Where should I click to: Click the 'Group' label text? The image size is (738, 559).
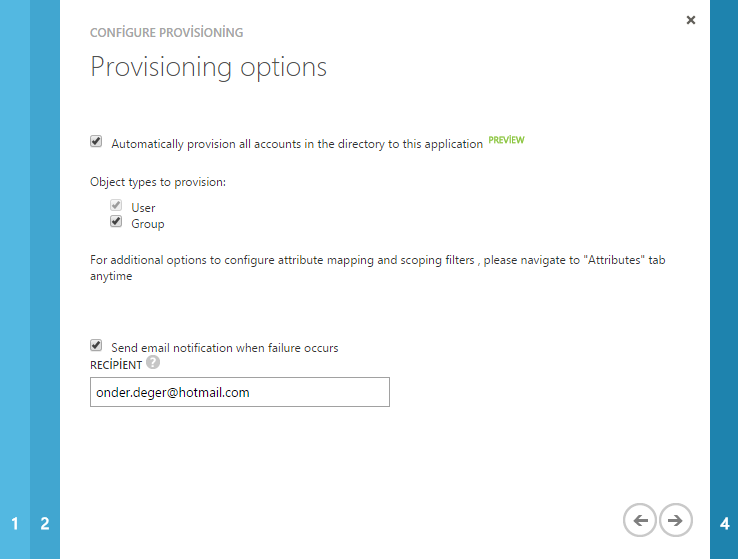[x=148, y=224]
